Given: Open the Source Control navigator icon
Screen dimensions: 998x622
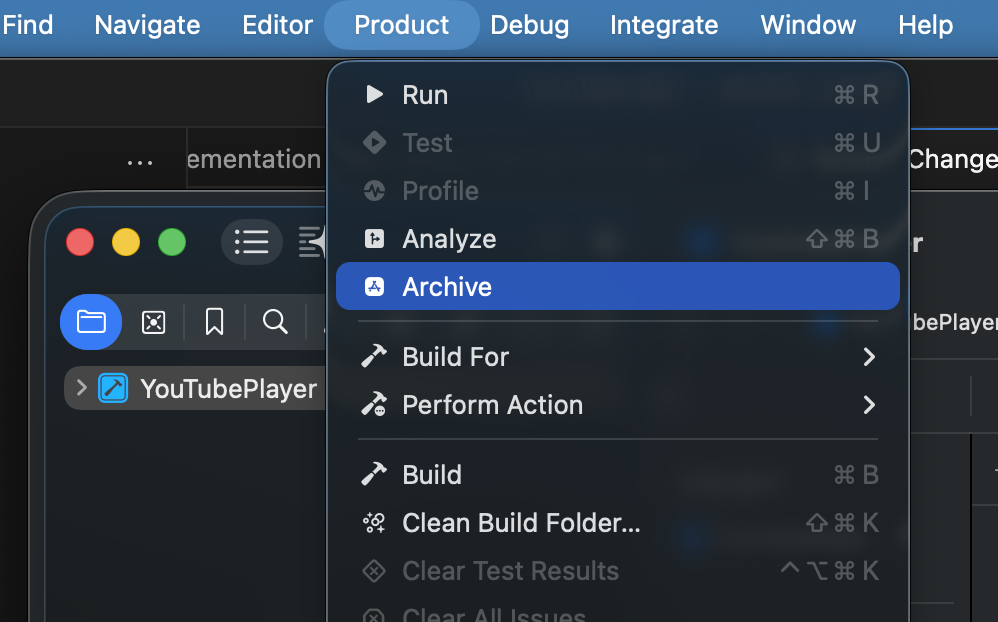Looking at the screenshot, I should point(153,322).
